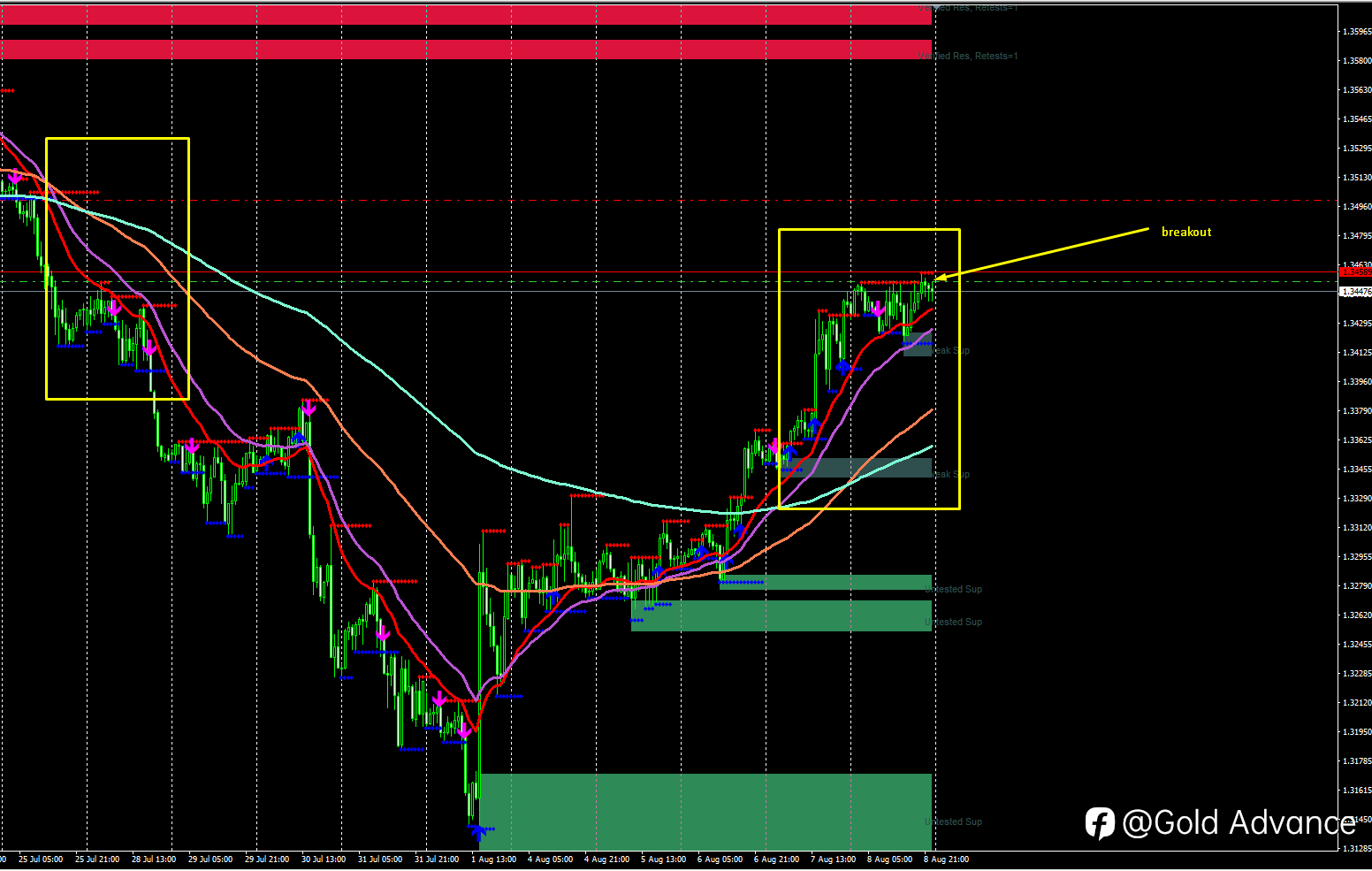Click the red 1.34589 price tag
Screen dimensions: 1372x871
[1356, 272]
